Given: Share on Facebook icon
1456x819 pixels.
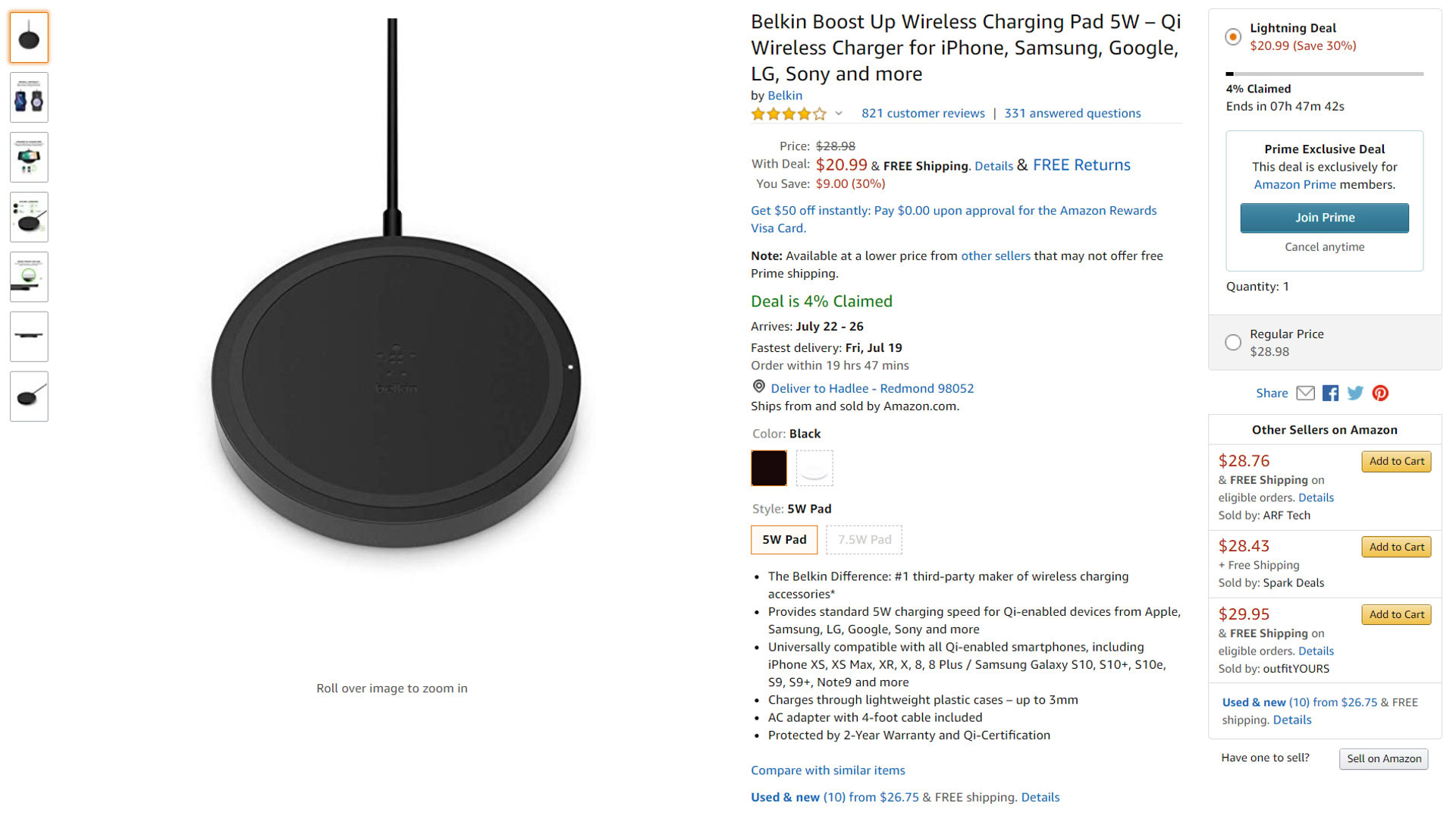Looking at the screenshot, I should [1330, 393].
